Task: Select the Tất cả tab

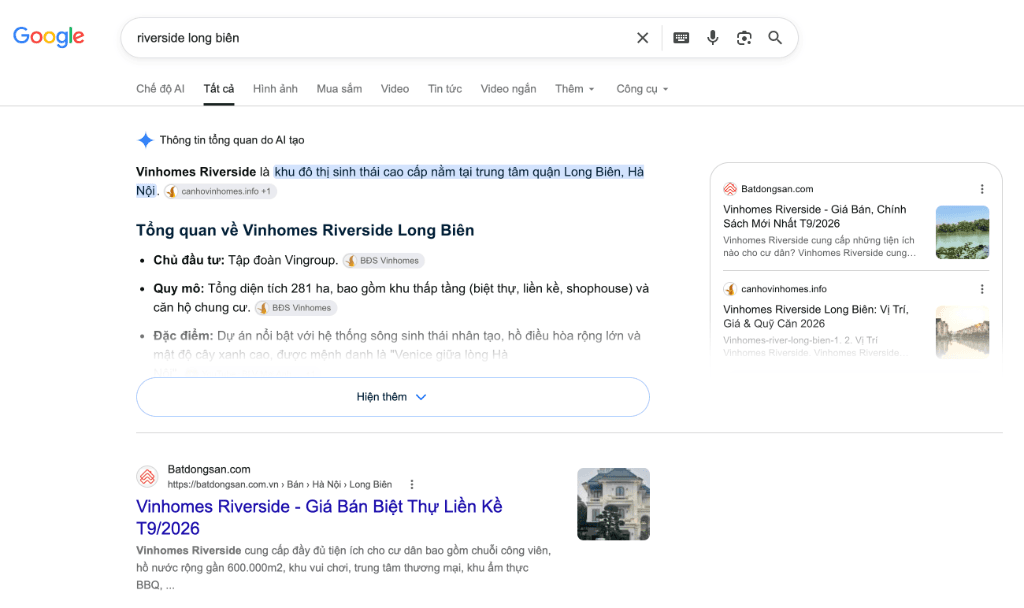Action: pyautogui.click(x=219, y=89)
